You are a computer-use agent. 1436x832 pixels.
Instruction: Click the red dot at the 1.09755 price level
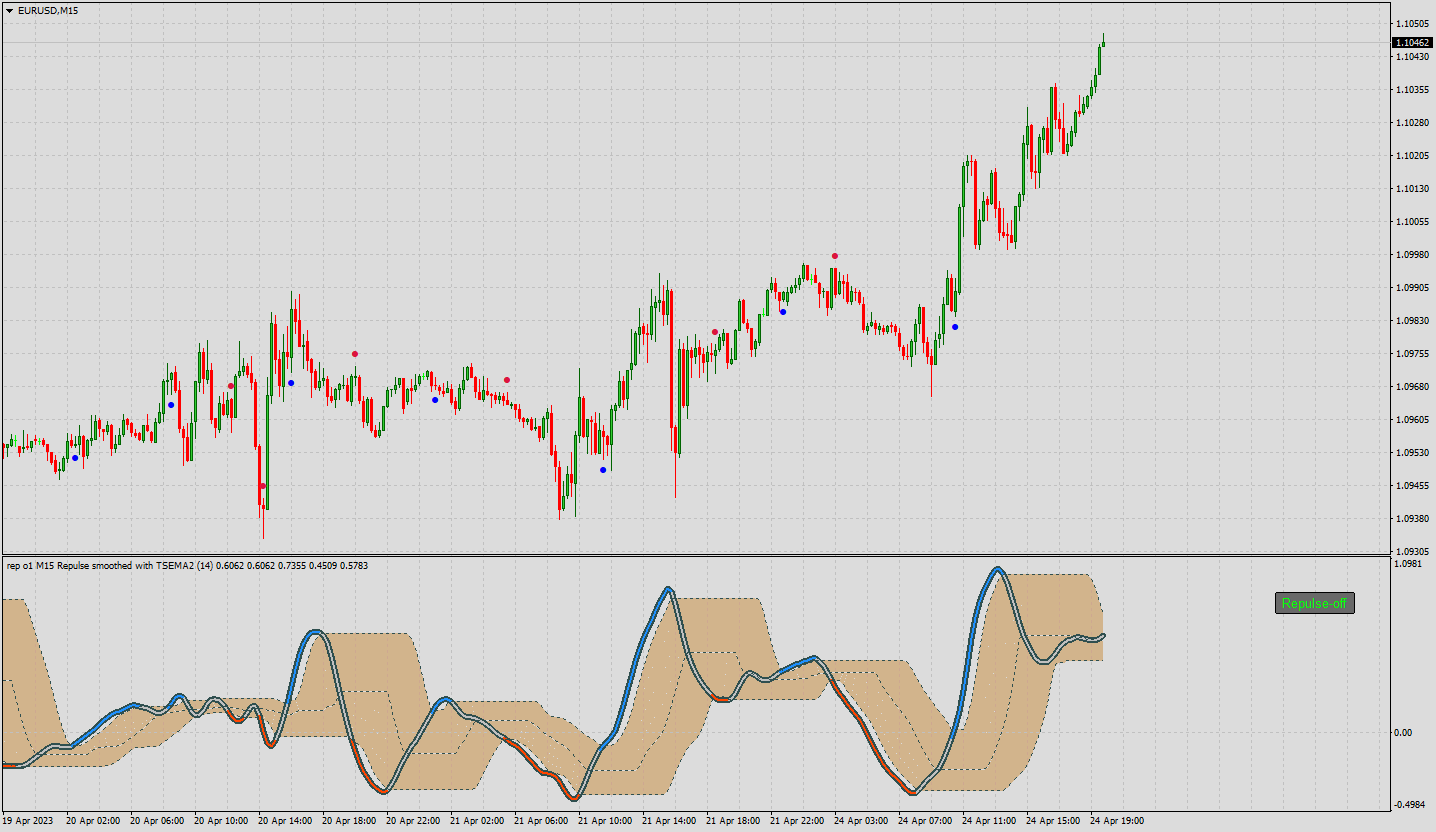click(355, 354)
